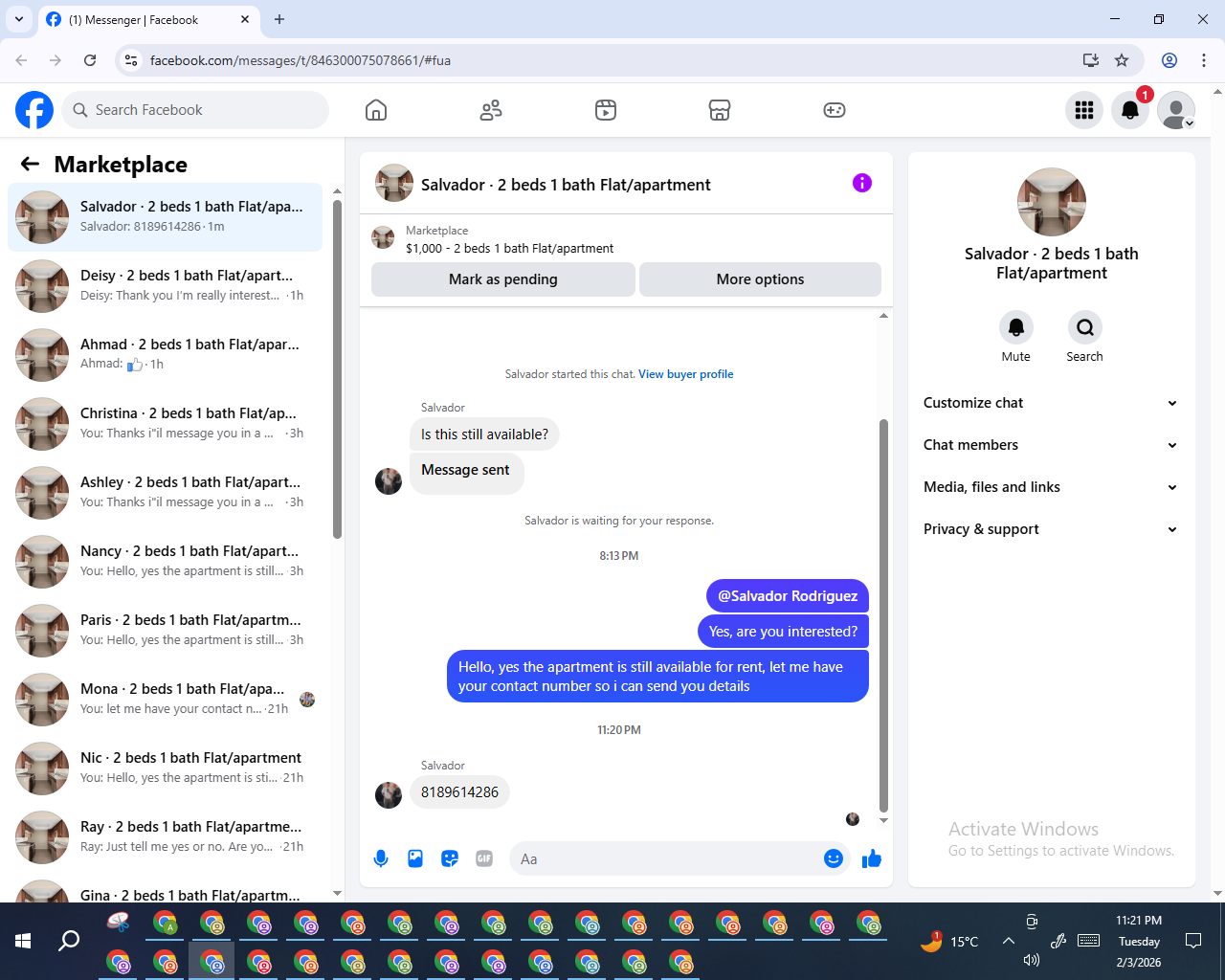Open the emoji picker in message box
1225x980 pixels.
click(x=834, y=858)
